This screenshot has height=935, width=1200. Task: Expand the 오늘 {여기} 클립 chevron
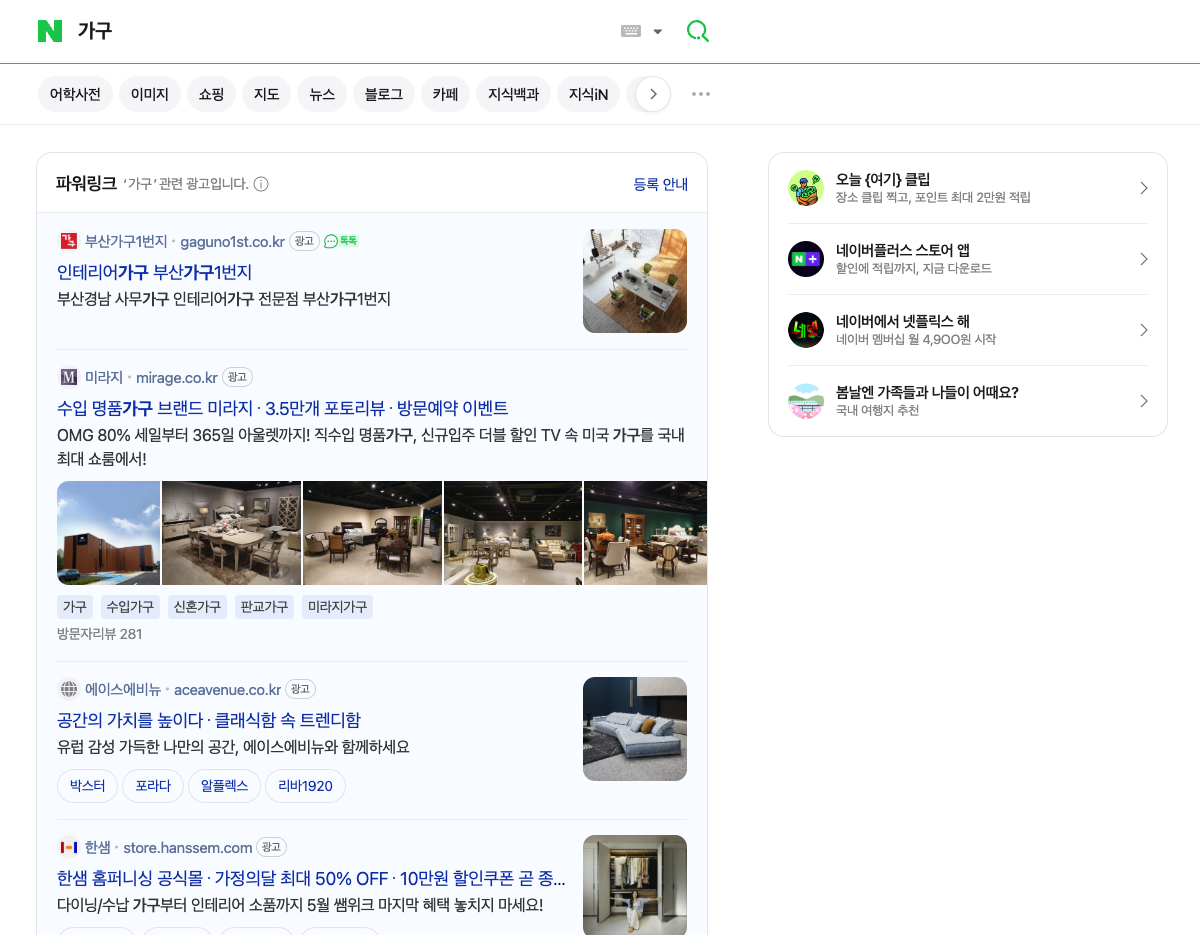tap(1144, 188)
